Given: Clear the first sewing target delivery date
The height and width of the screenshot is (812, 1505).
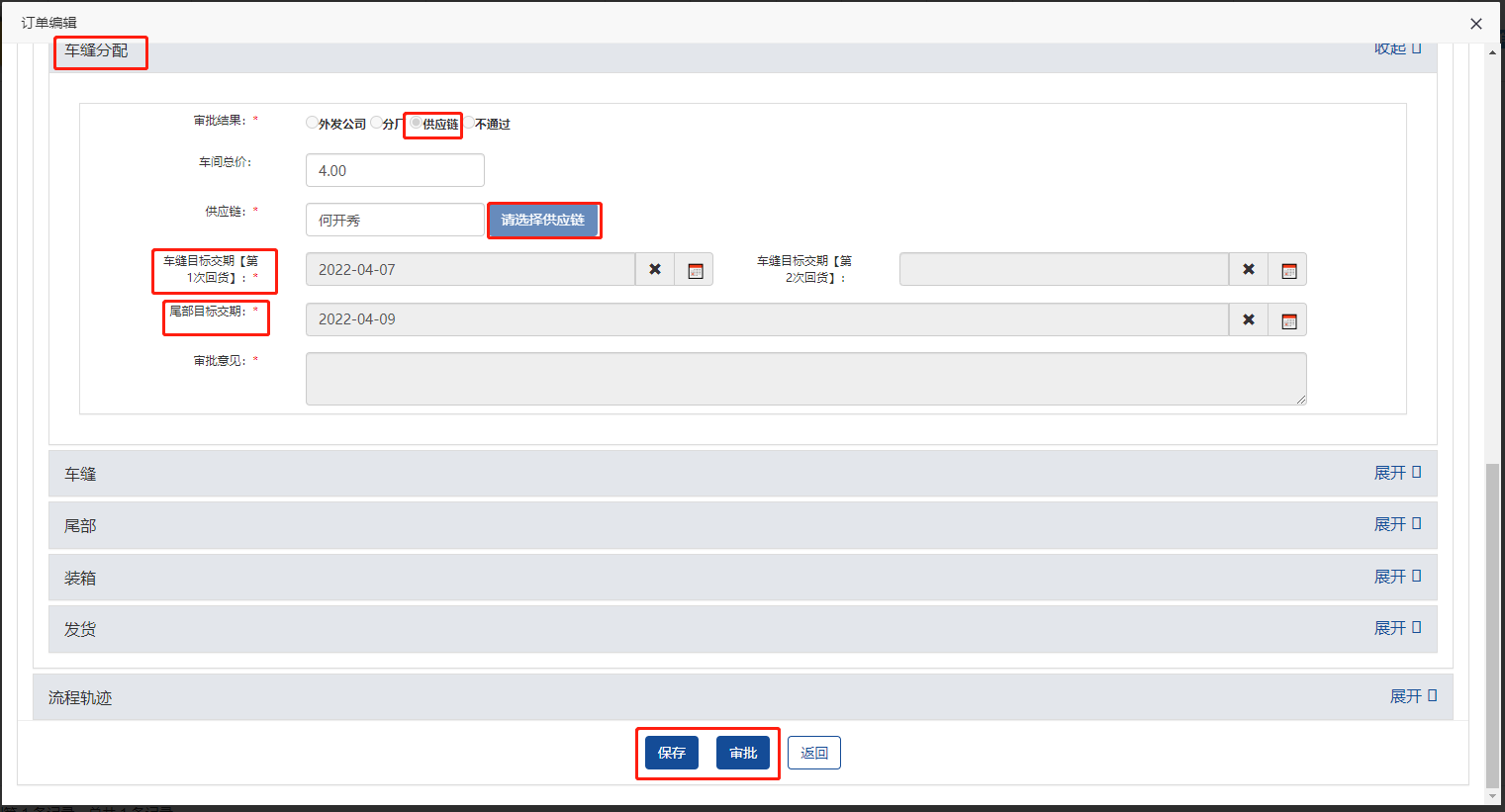Looking at the screenshot, I should (654, 270).
